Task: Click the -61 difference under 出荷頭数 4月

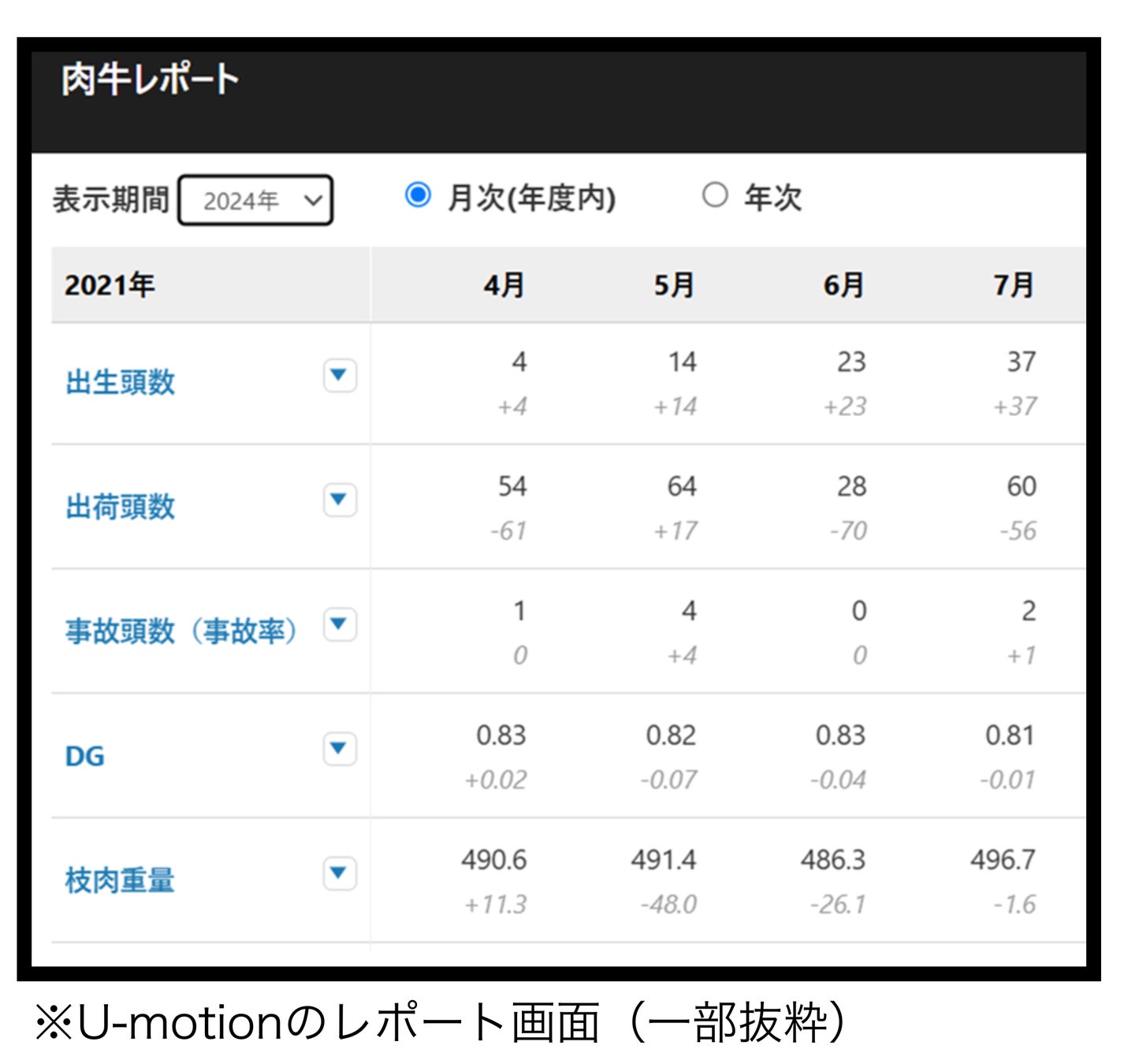Action: [508, 531]
